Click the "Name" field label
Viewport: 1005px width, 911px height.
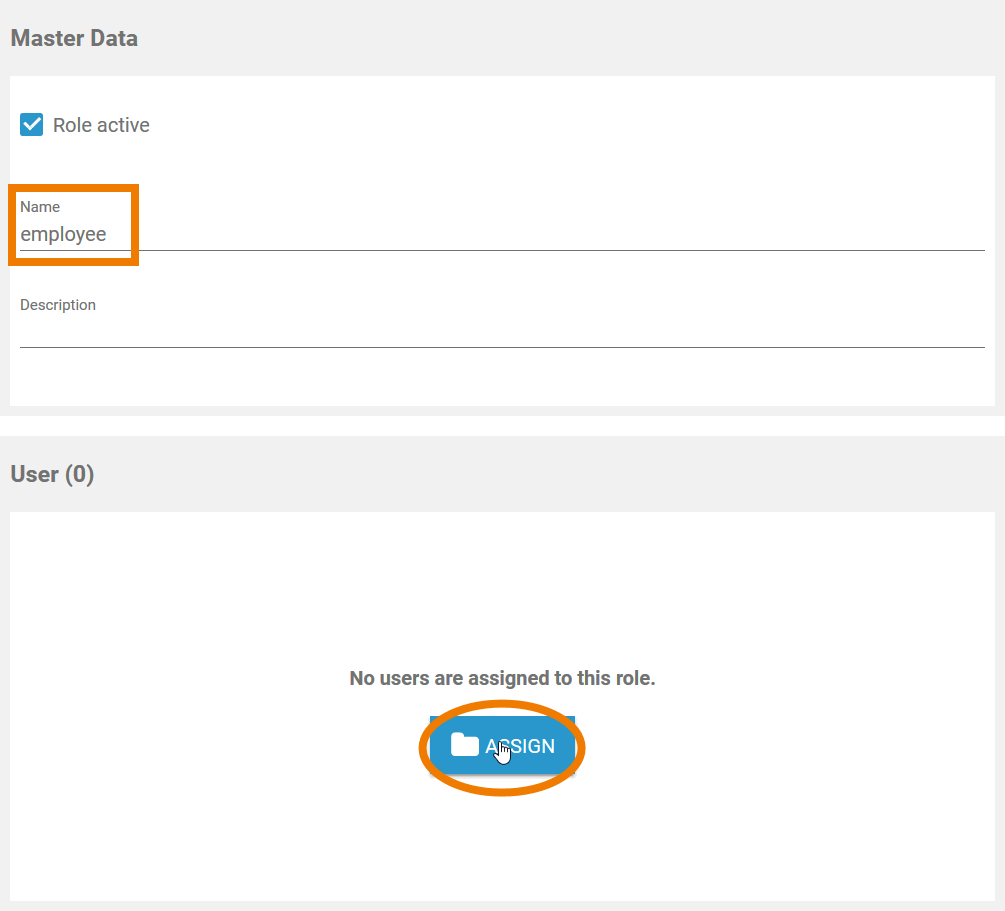click(x=40, y=207)
